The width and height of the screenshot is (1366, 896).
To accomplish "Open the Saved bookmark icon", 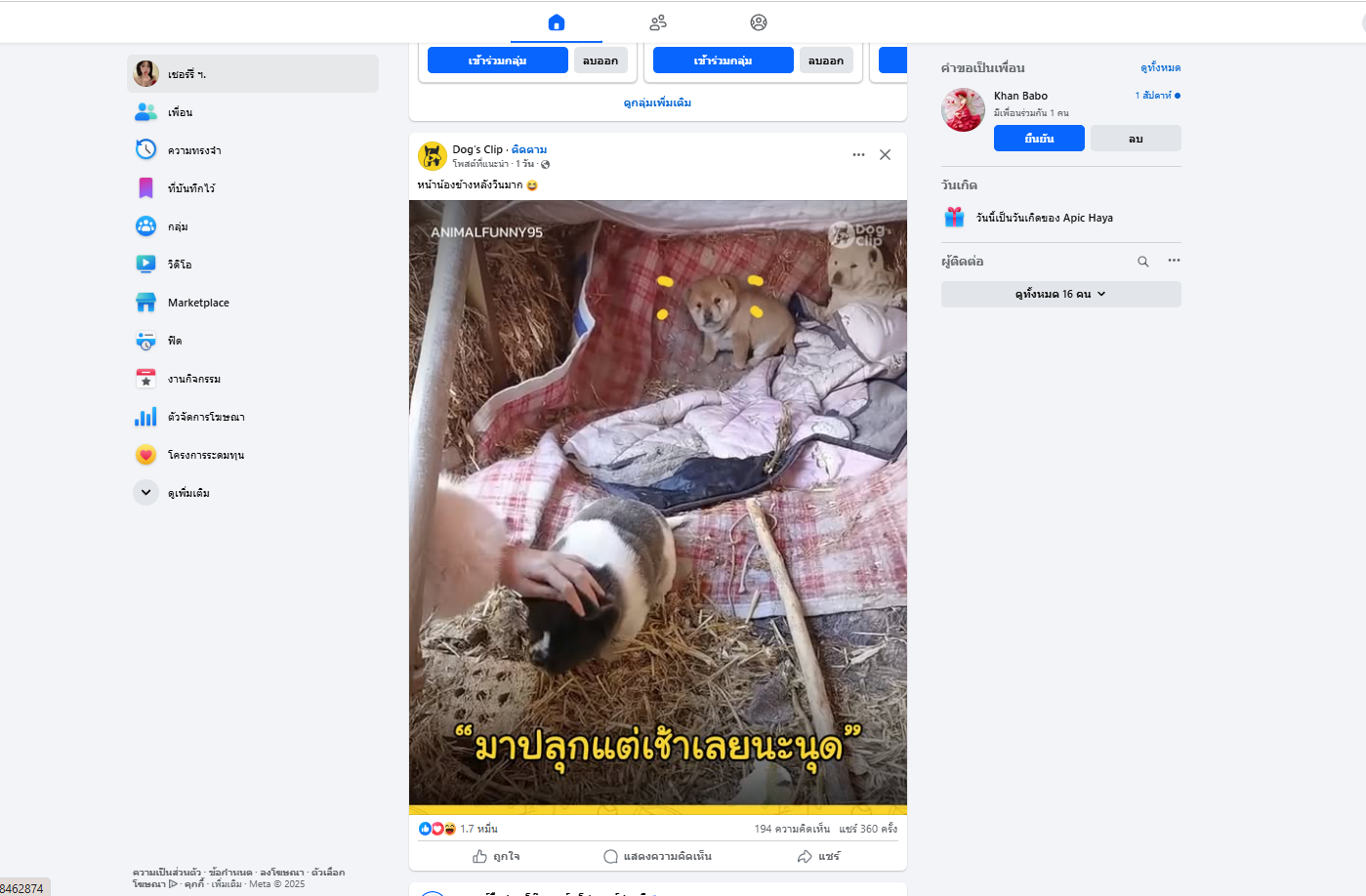I will (x=145, y=187).
